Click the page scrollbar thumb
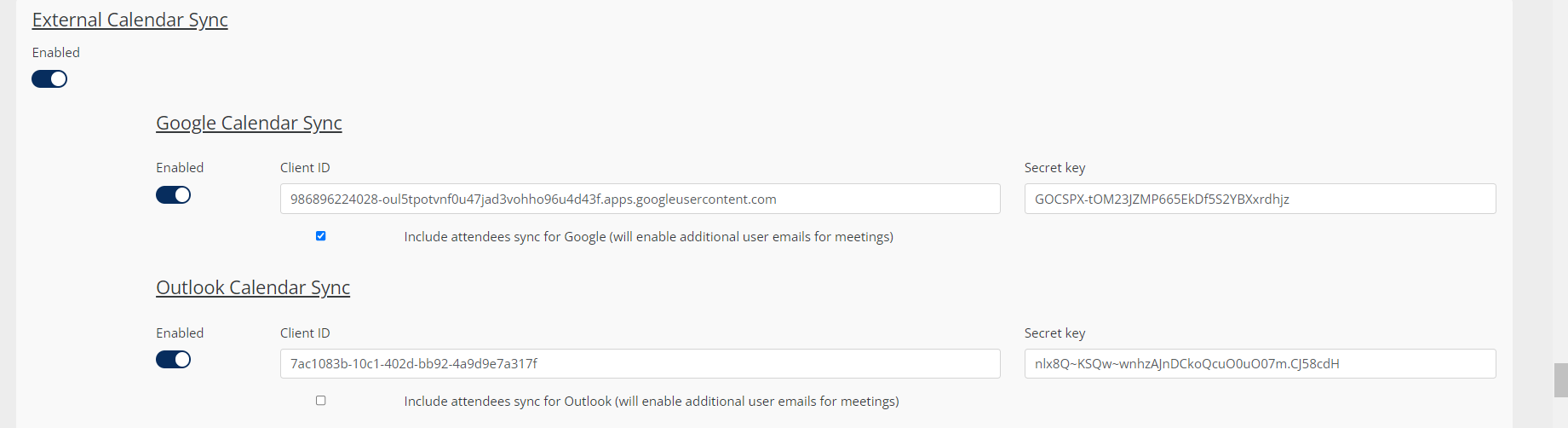This screenshot has height=428, width=1568. [x=1560, y=380]
